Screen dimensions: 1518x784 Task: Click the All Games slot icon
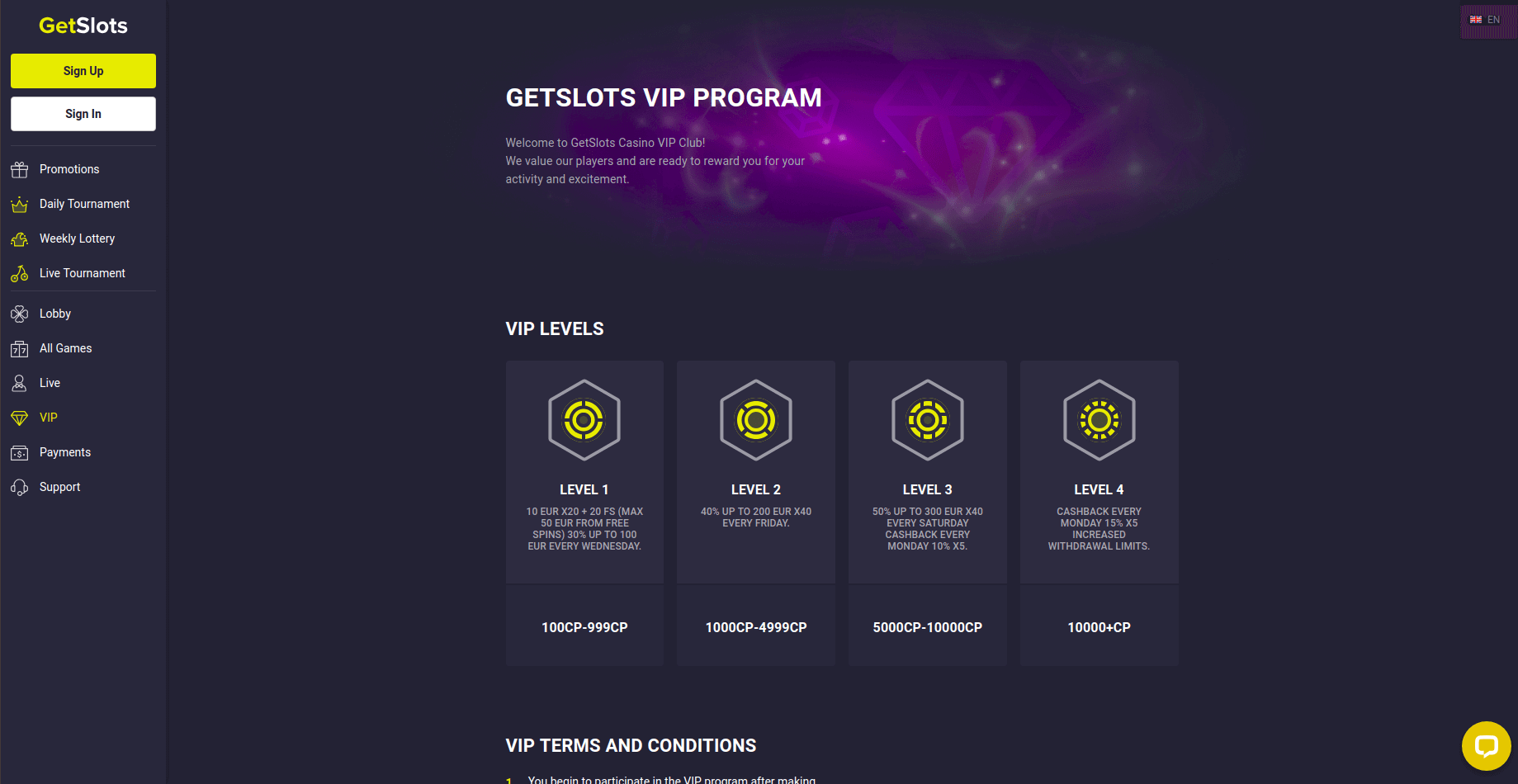(20, 349)
